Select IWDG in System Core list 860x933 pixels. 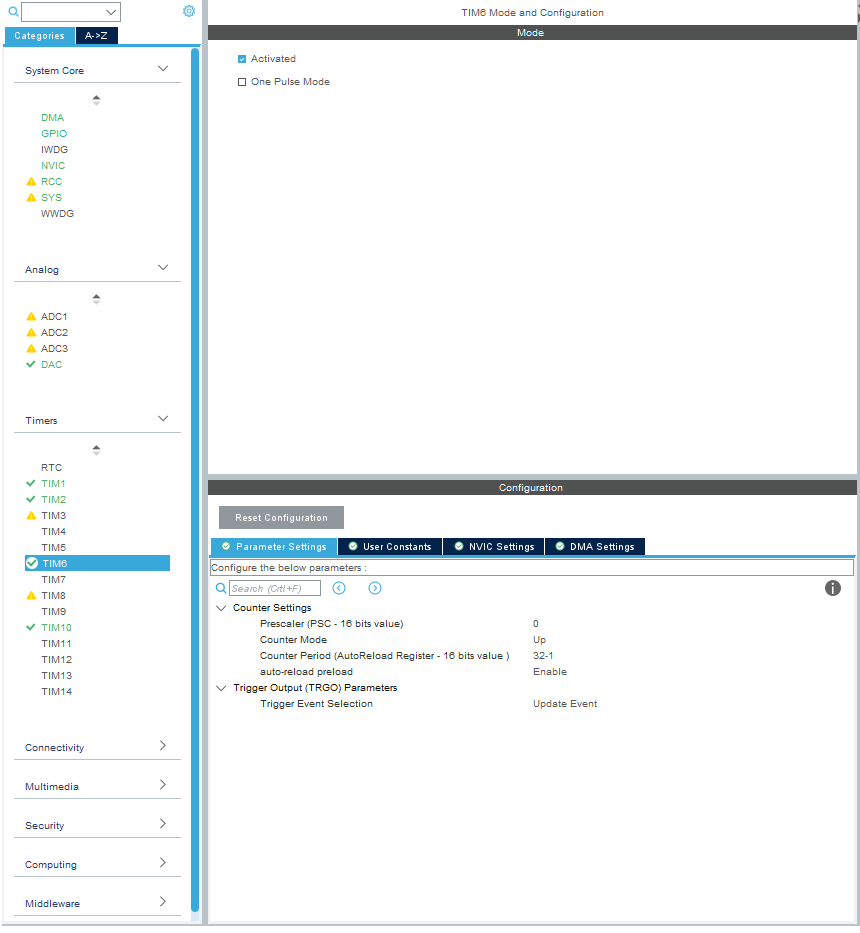(x=54, y=150)
